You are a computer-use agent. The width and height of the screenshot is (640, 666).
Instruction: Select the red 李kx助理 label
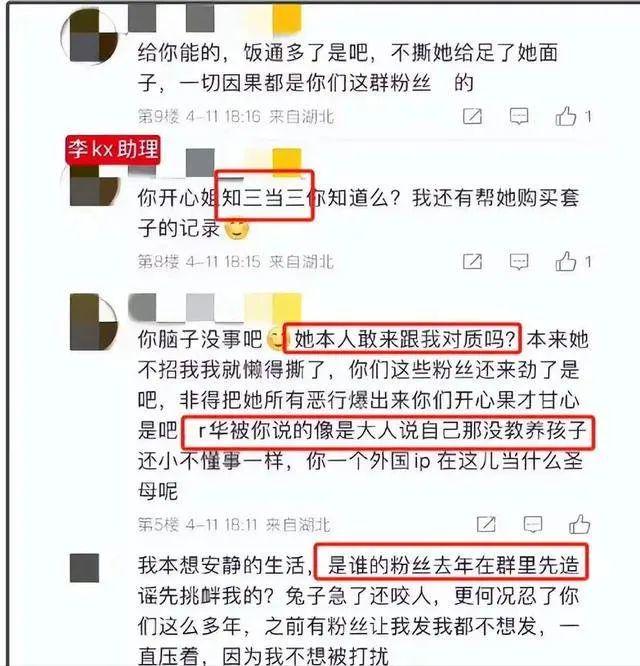(x=113, y=149)
